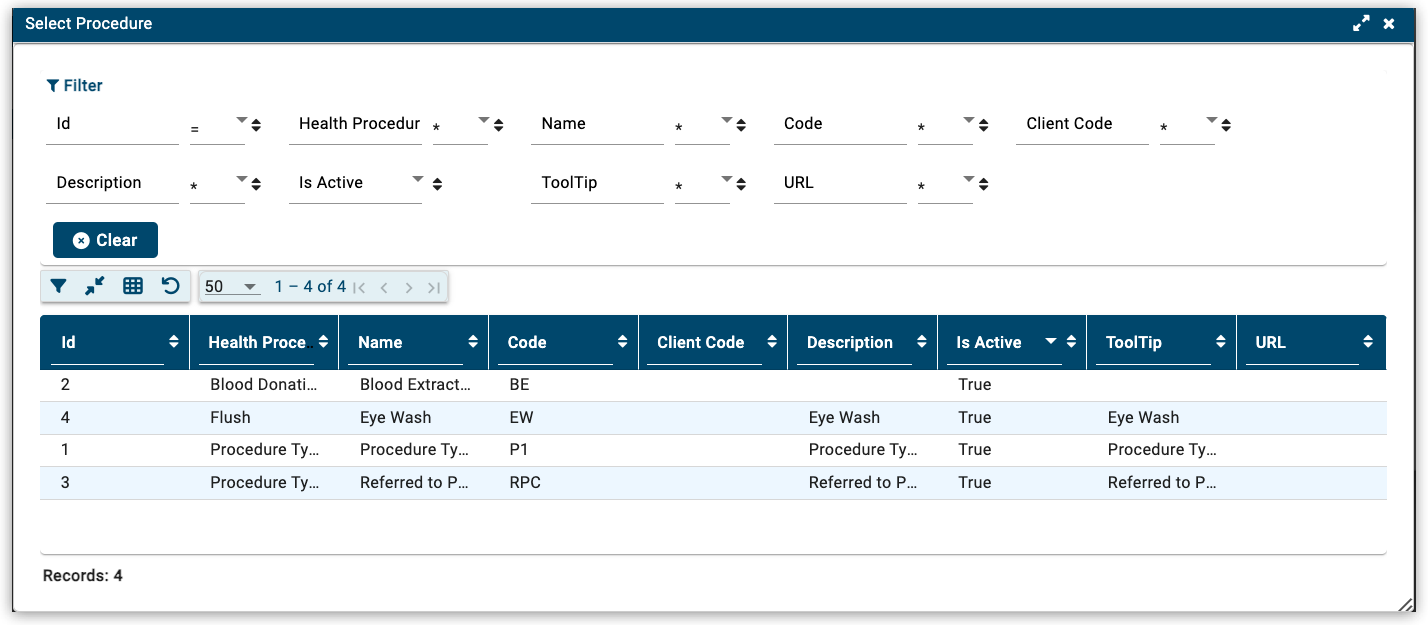Expand the dialog with the maximize arrows icon
This screenshot has width=1428, height=625.
(1361, 24)
